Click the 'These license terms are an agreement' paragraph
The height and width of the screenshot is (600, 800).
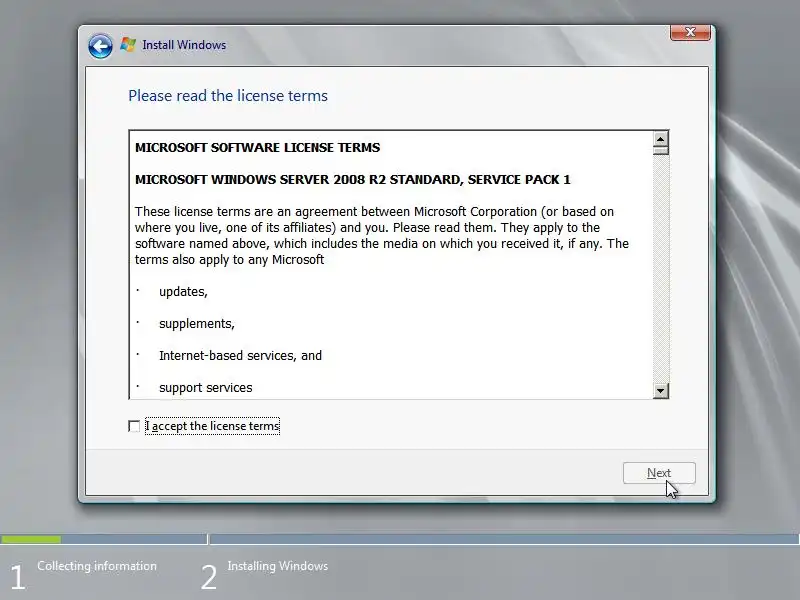[382, 236]
